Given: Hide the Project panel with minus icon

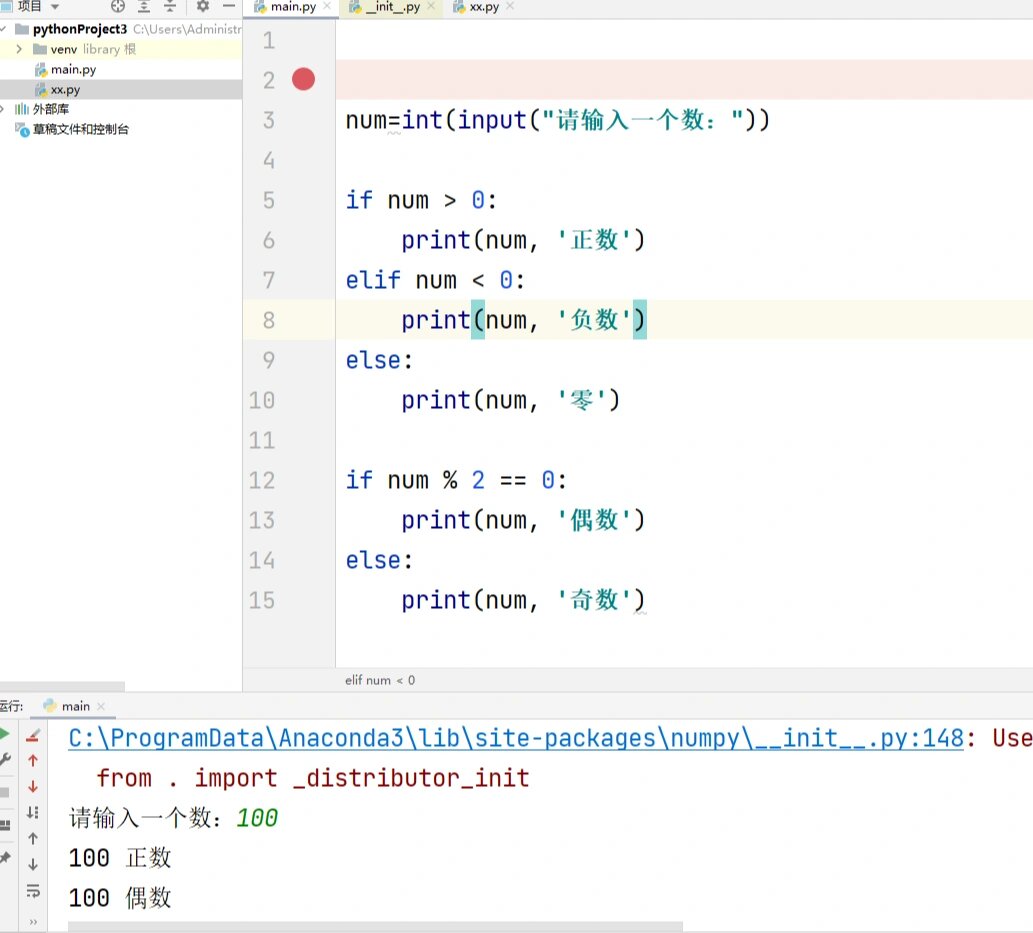Looking at the screenshot, I should pos(229,7).
